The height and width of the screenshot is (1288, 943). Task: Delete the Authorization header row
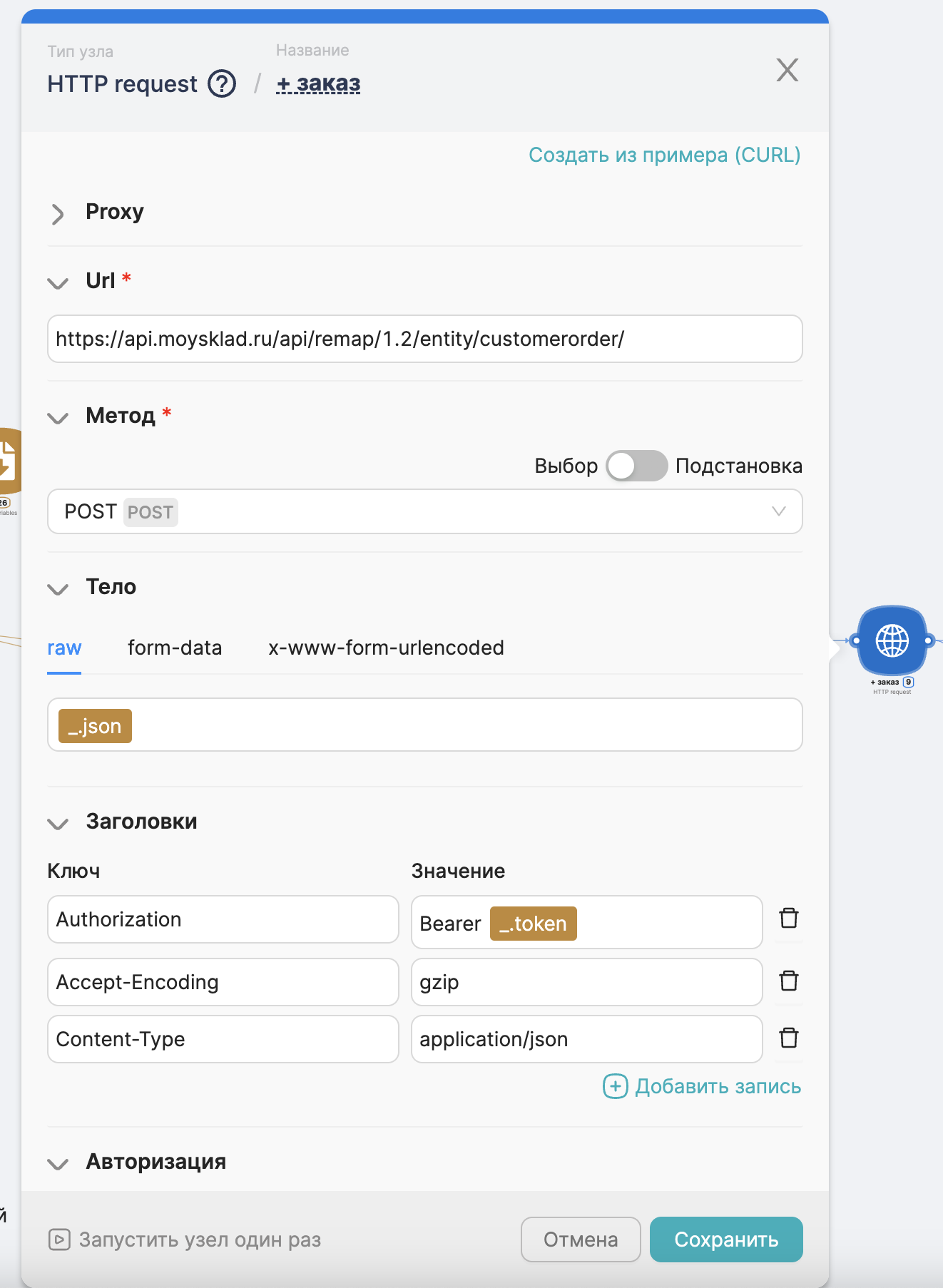pos(788,919)
